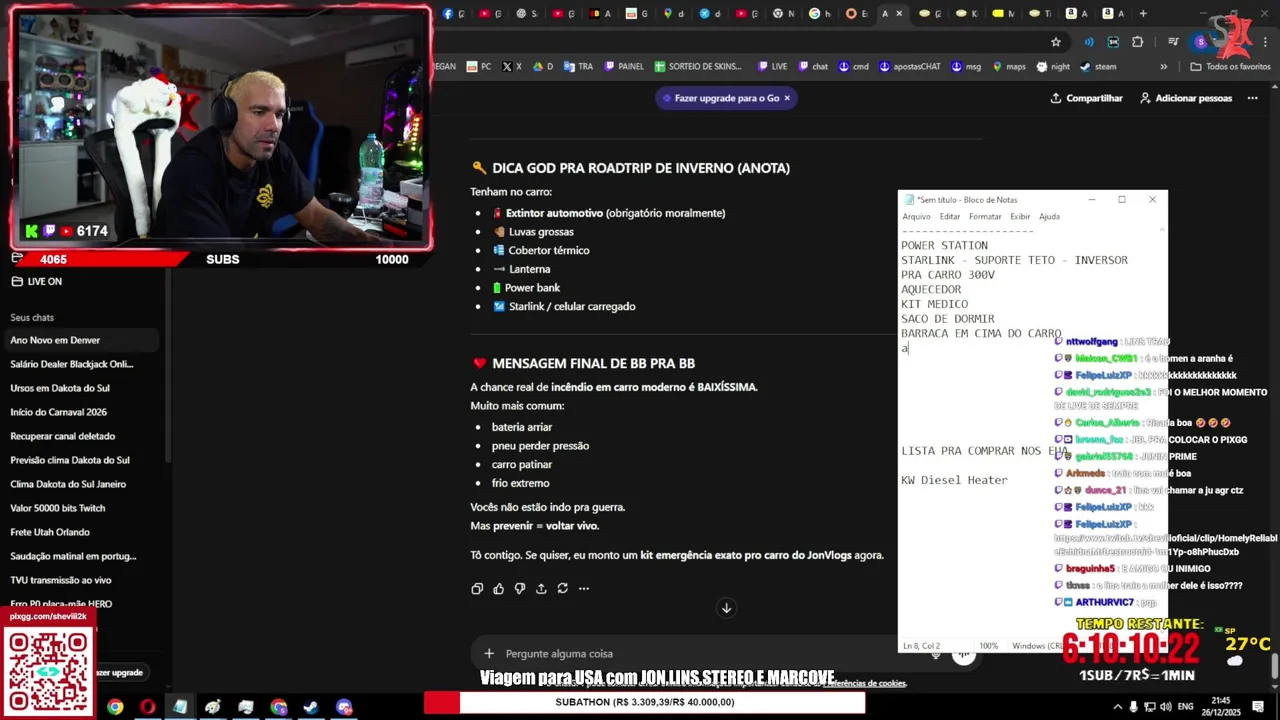
Task: Click the Compartilhar button
Action: coord(1086,98)
